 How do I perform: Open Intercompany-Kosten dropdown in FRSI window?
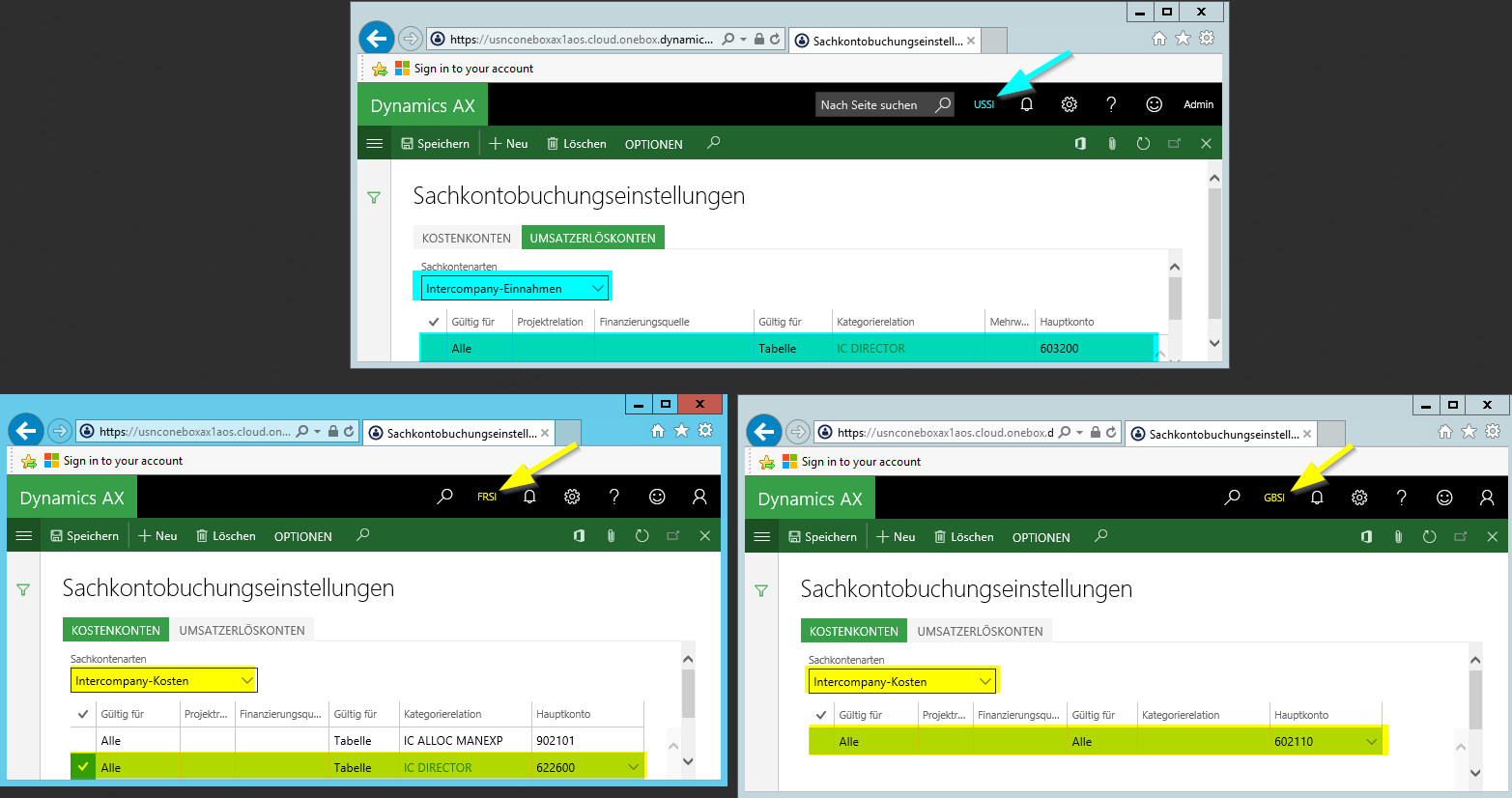point(246,680)
